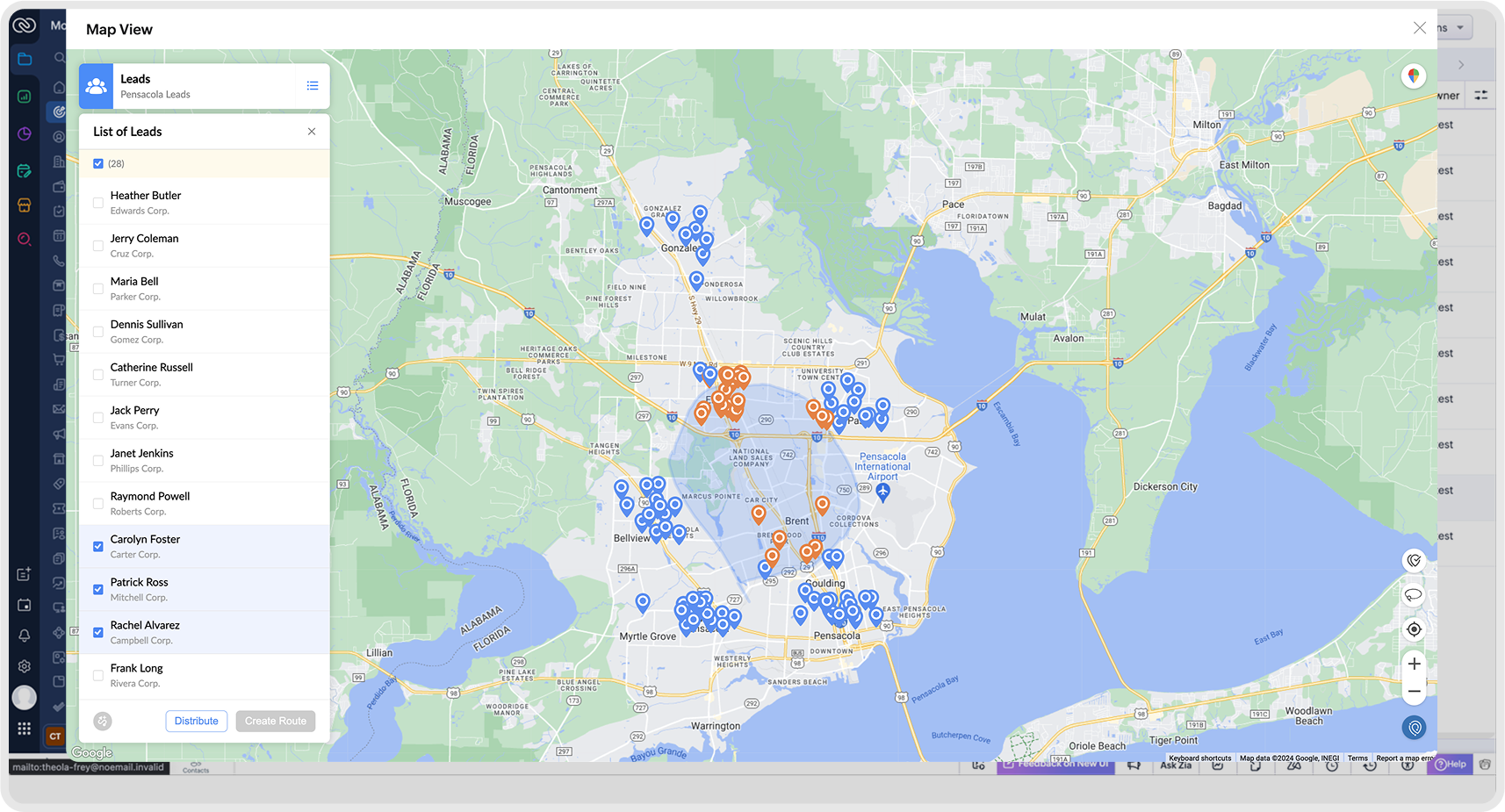
Task: Click the user profile avatar
Action: pos(25,697)
